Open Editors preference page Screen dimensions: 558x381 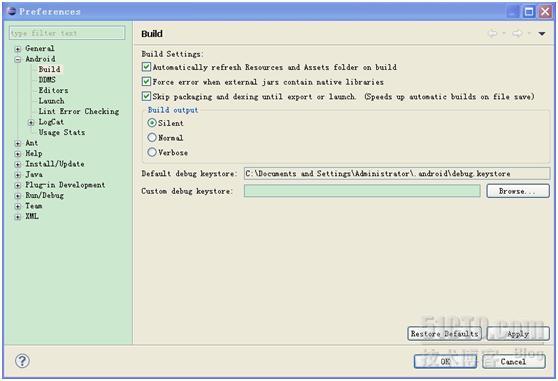point(53,90)
